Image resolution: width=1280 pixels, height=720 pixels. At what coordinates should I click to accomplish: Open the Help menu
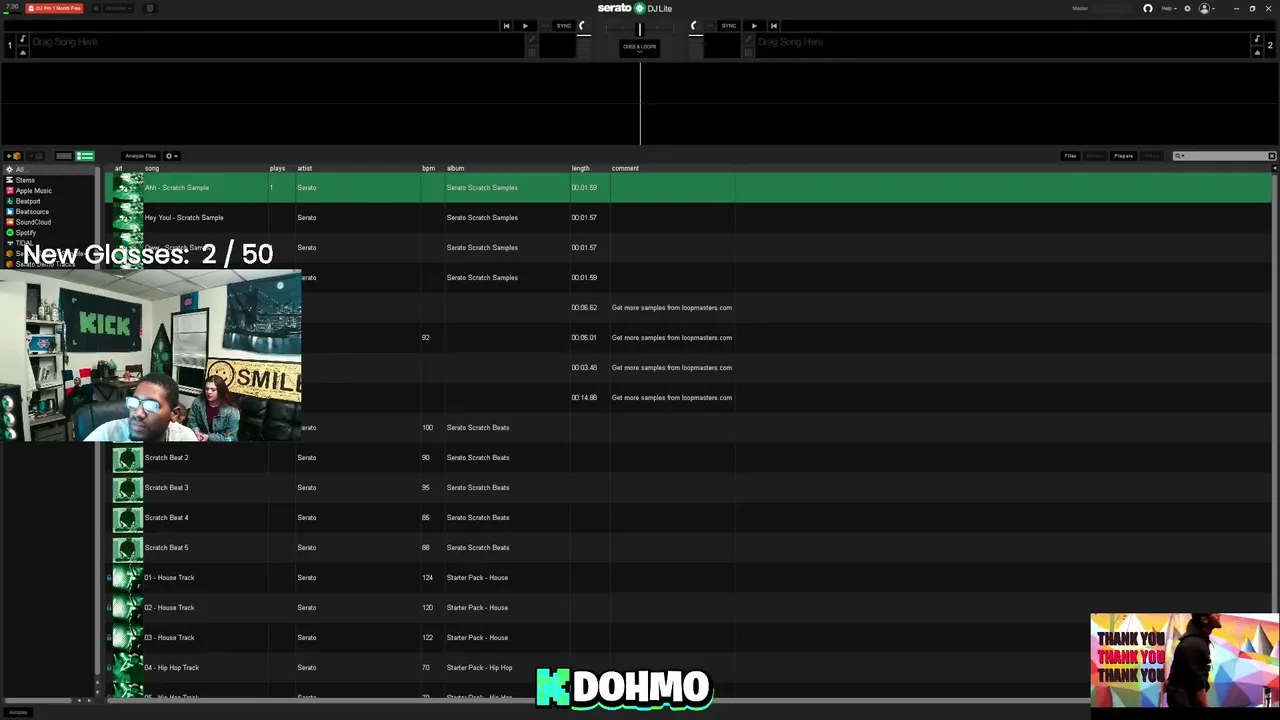pyautogui.click(x=1167, y=8)
